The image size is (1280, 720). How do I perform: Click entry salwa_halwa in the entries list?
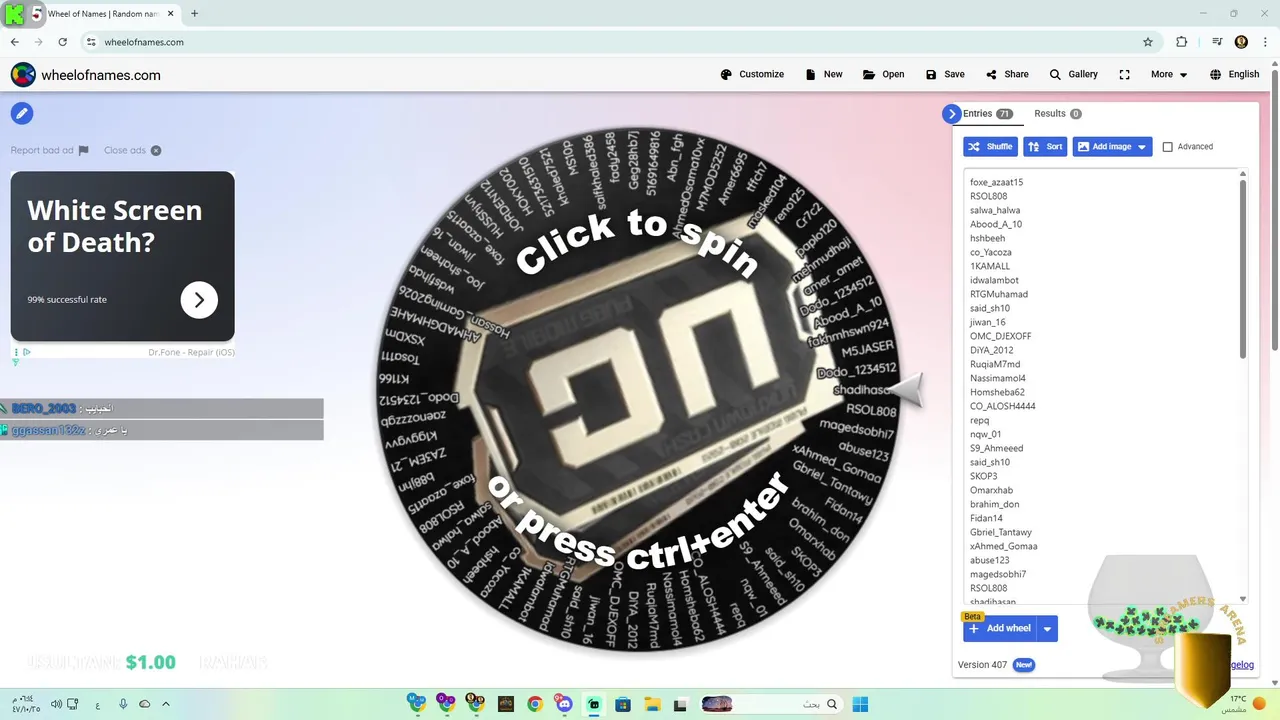(995, 210)
